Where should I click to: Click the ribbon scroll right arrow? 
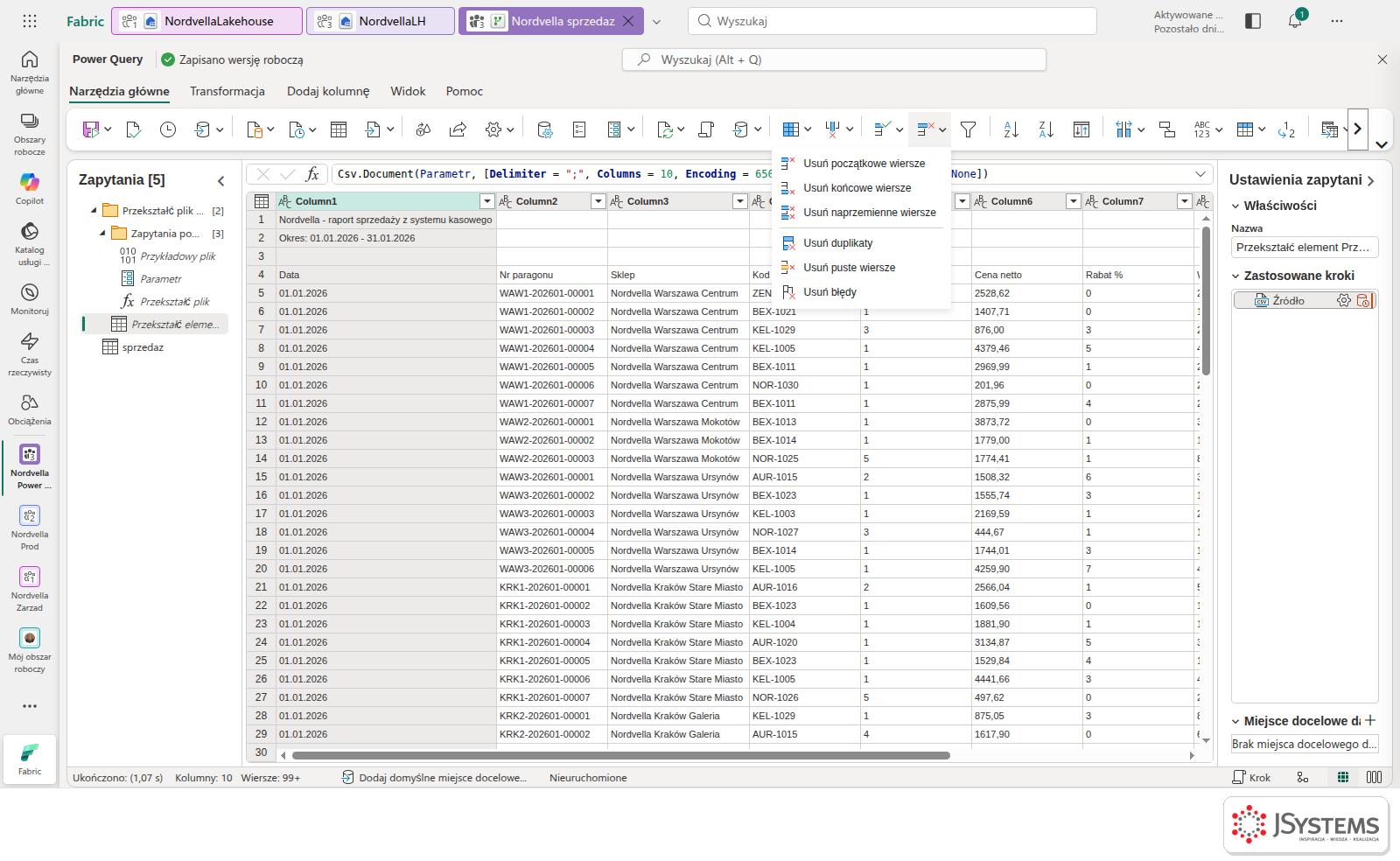coord(1358,129)
